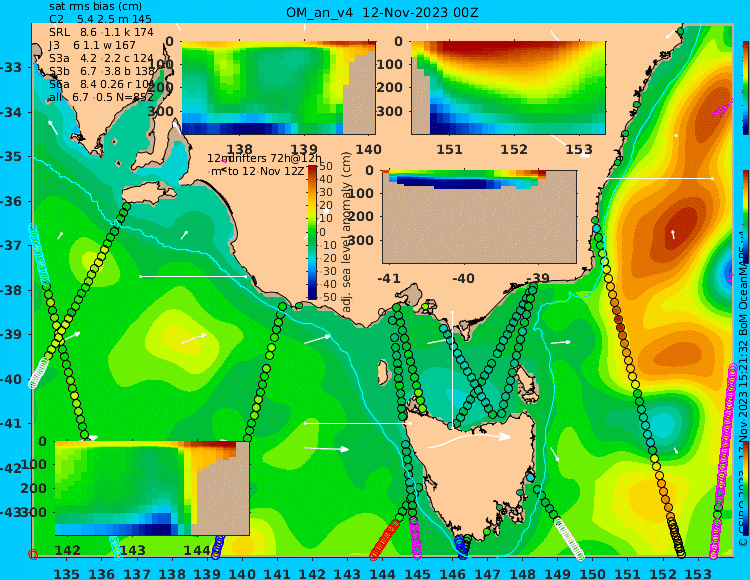The height and width of the screenshot is (580, 750).
Task: Click the longitude axis label 145
Action: (417, 573)
